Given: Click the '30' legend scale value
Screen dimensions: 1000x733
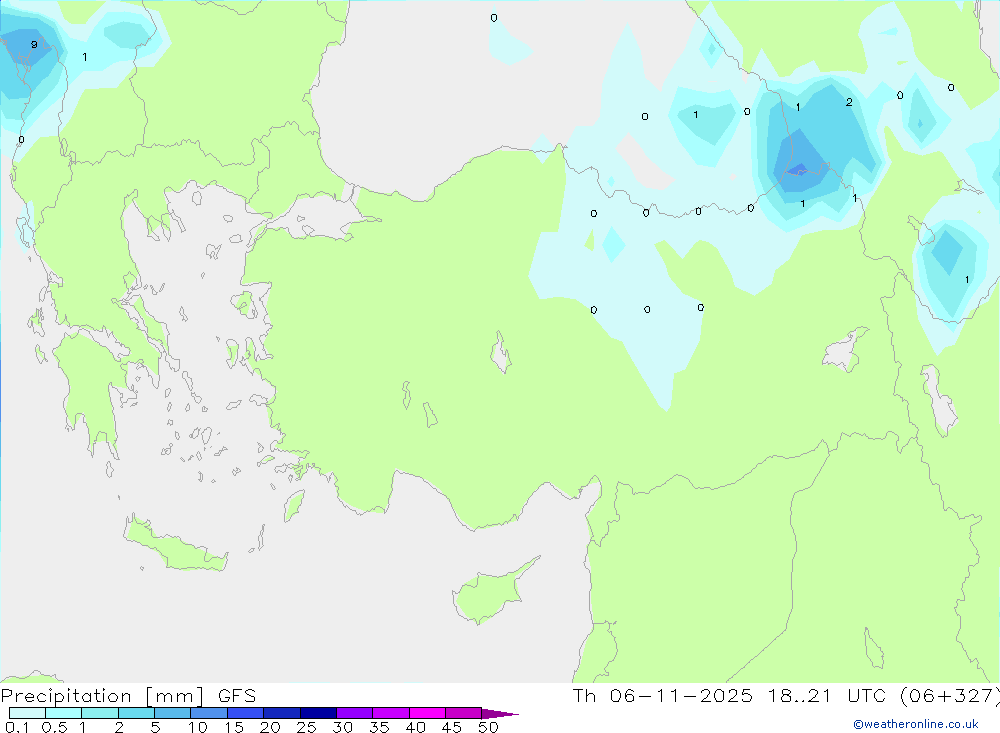Looking at the screenshot, I should 342,727.
